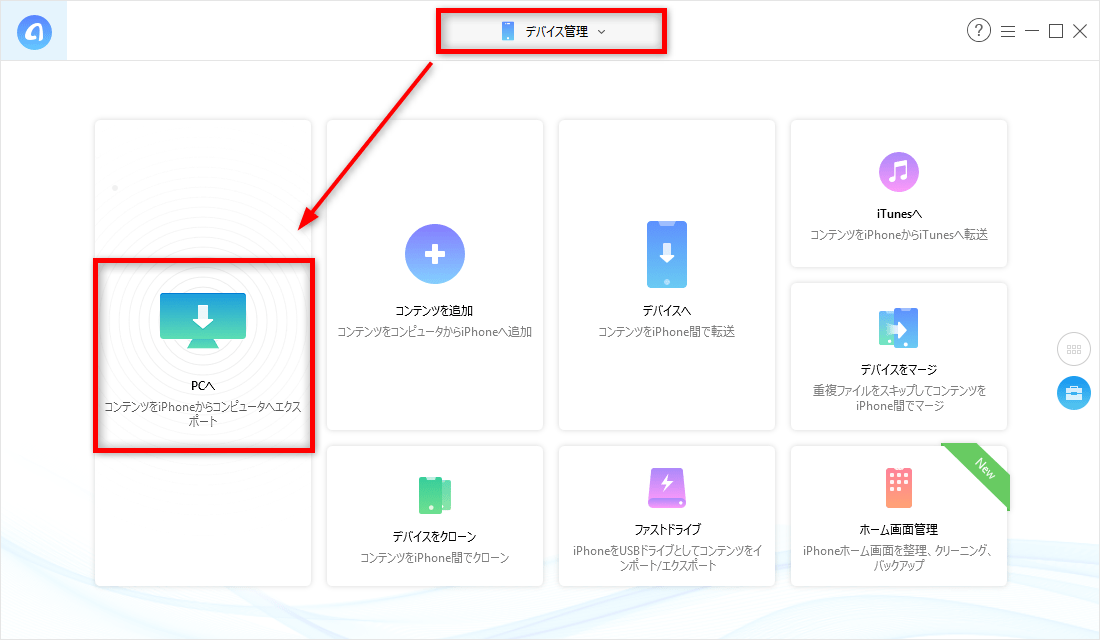This screenshot has height=640, width=1100.
Task: Select the ファストドライブ lightning icon
Action: pyautogui.click(x=666, y=489)
